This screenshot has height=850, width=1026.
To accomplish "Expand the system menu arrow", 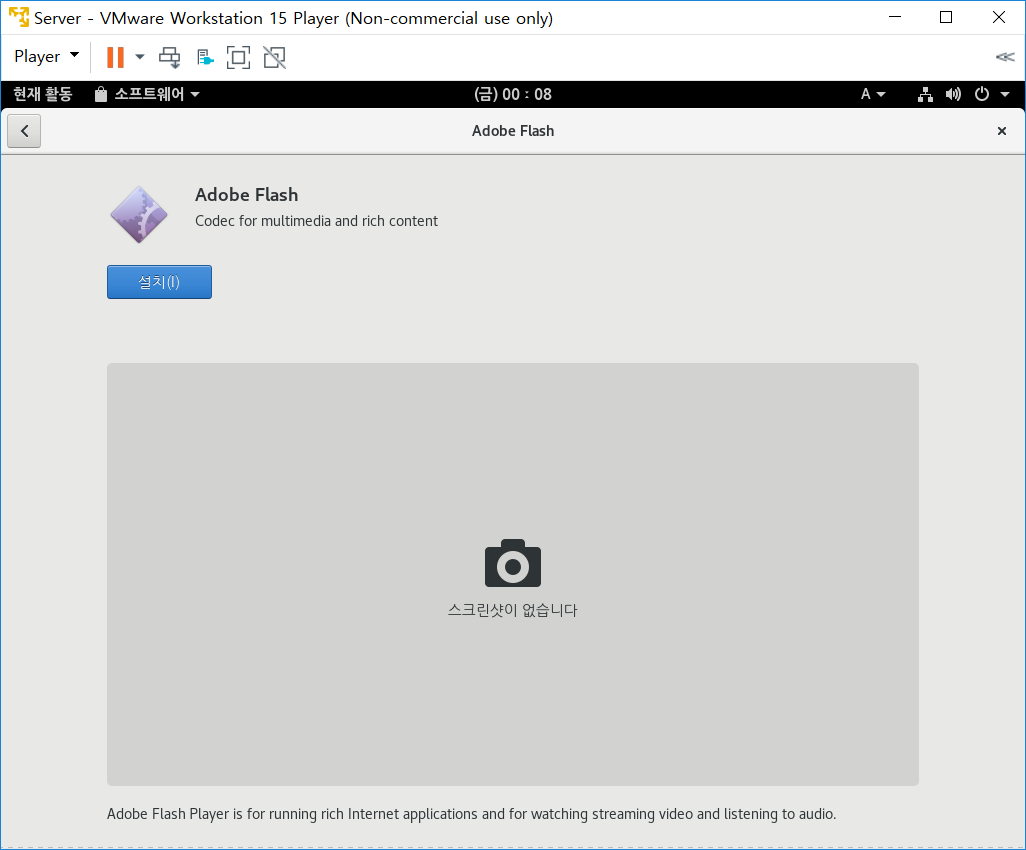I will [1005, 94].
